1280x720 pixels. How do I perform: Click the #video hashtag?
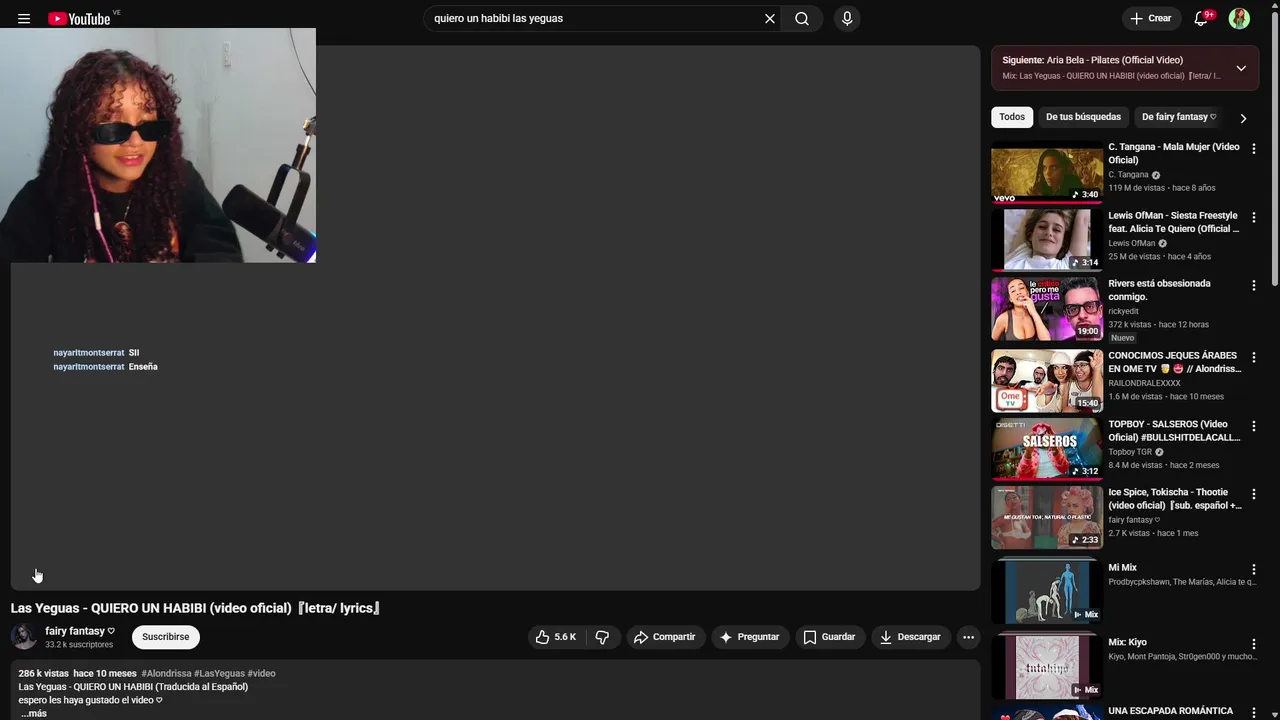point(261,674)
